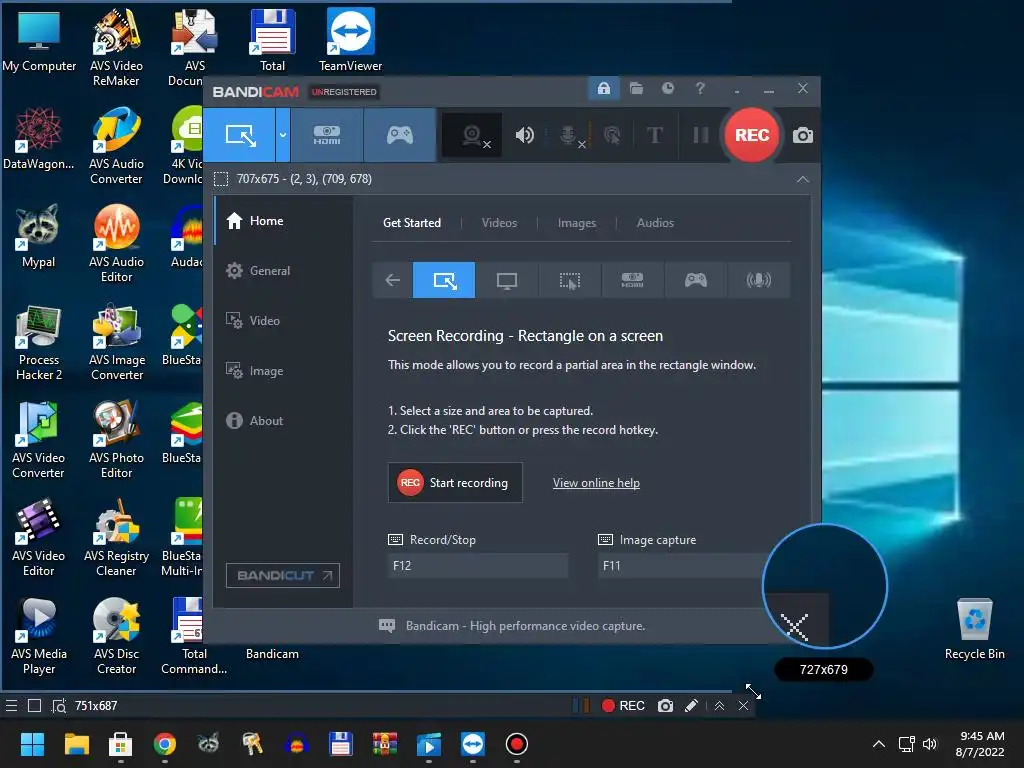Open screen mode dropdown arrow beside rectangle icon
The height and width of the screenshot is (768, 1024).
tap(283, 135)
